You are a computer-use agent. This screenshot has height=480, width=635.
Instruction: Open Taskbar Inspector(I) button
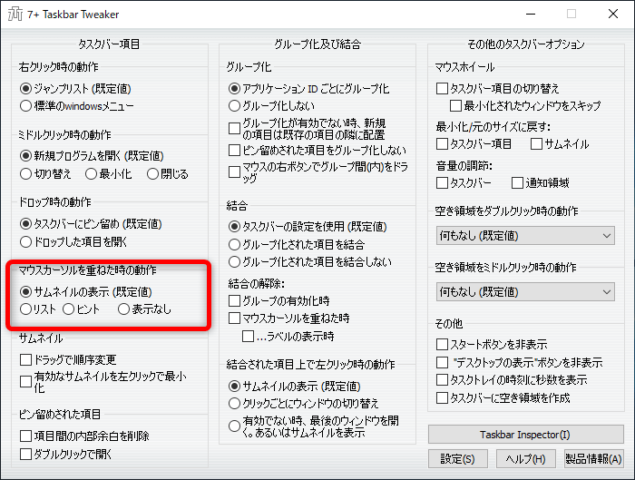point(526,435)
